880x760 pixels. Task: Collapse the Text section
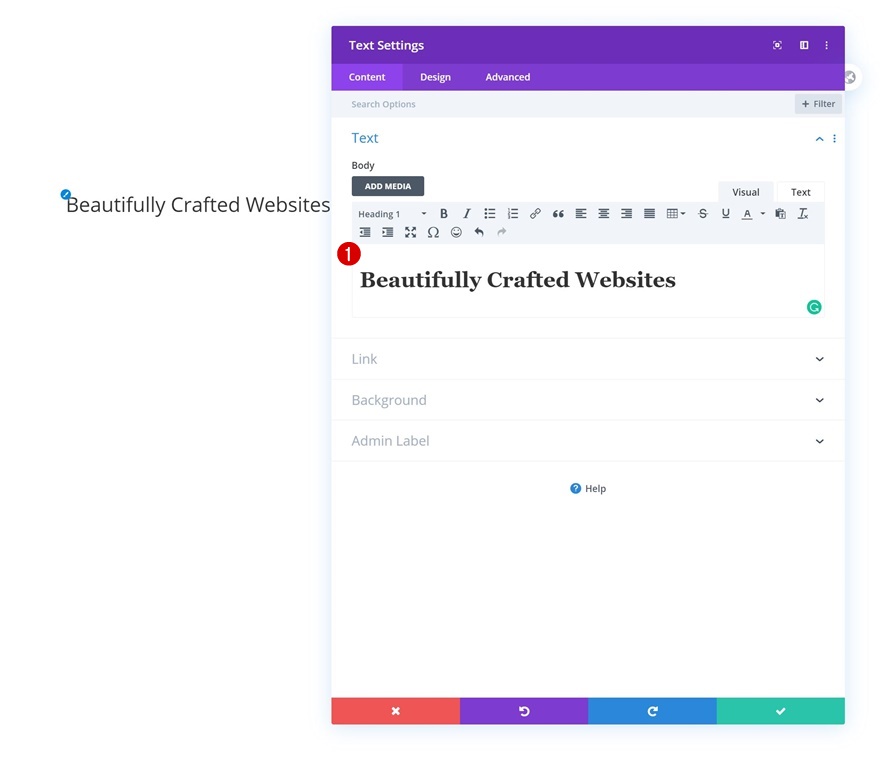[x=819, y=139]
